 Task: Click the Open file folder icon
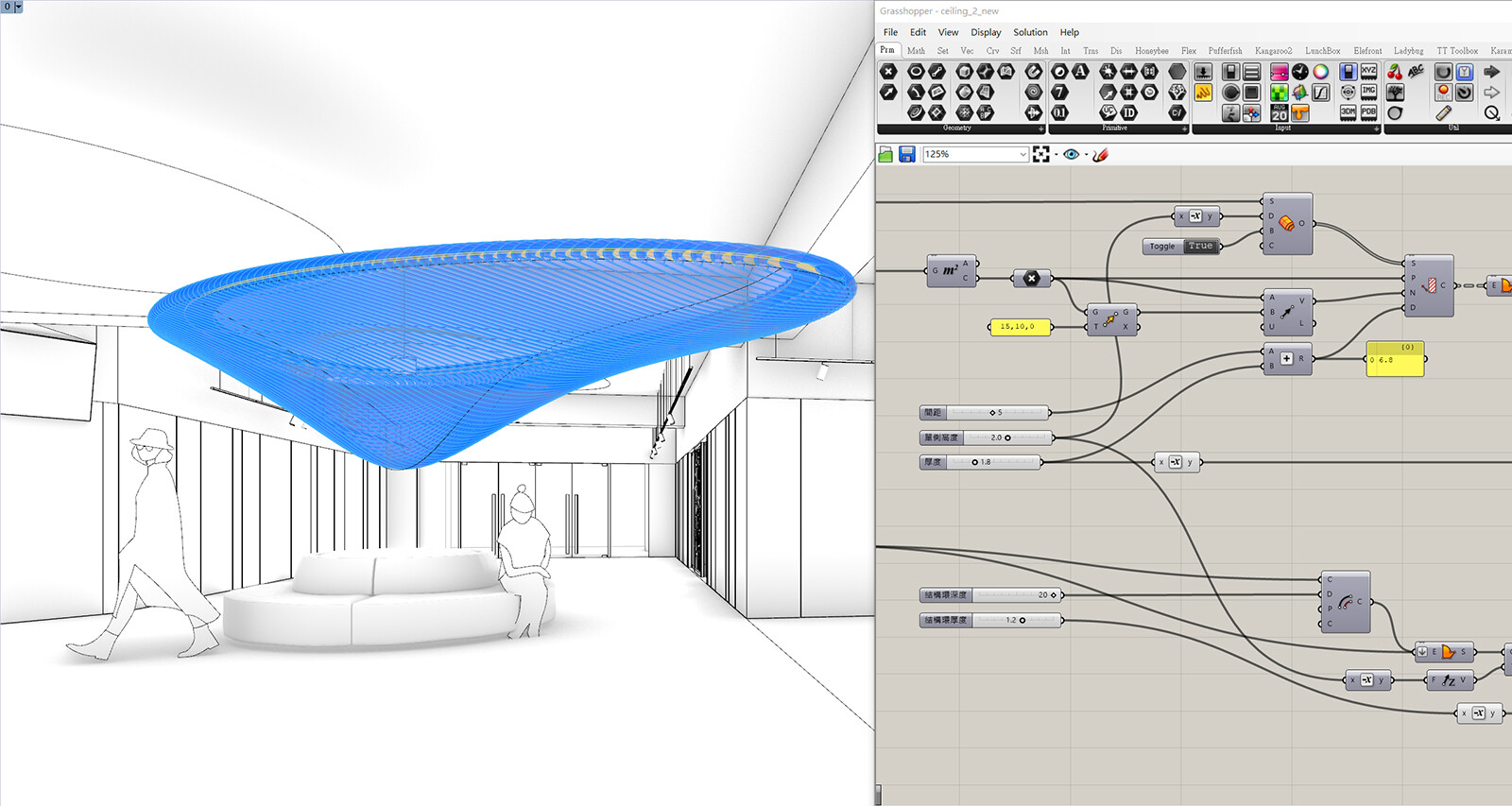(x=885, y=154)
